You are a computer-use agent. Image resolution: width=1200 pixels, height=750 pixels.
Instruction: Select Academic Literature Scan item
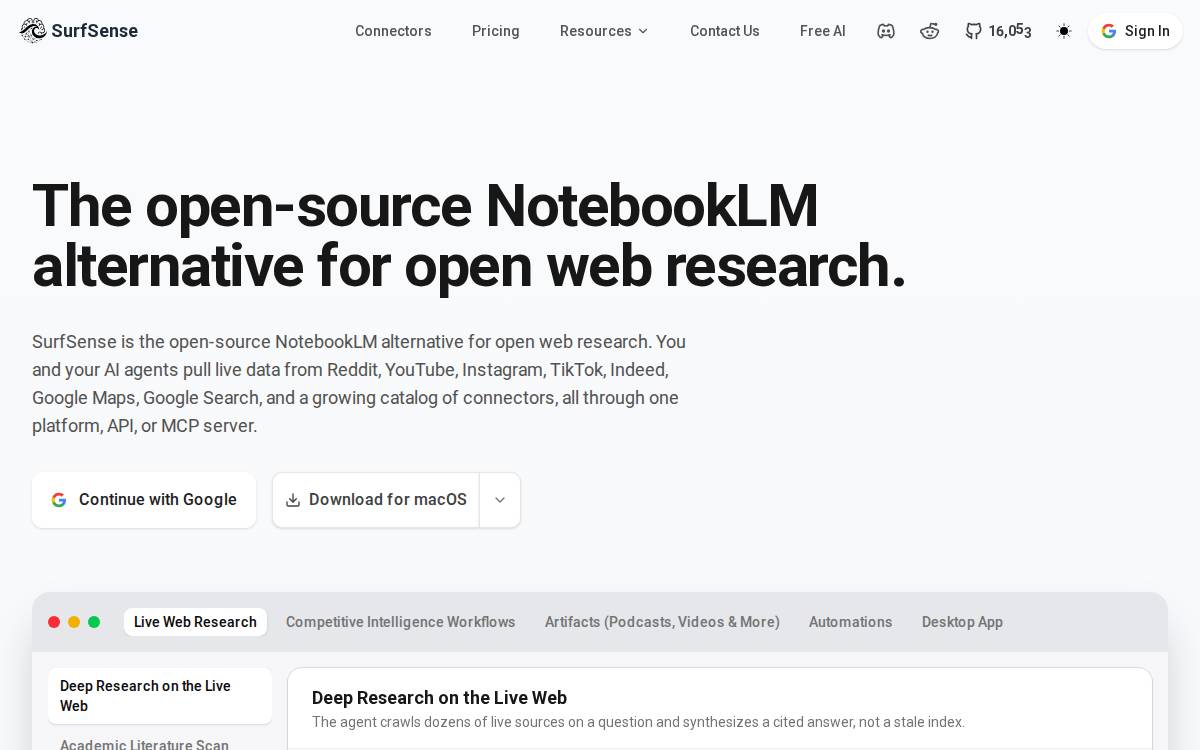[144, 744]
